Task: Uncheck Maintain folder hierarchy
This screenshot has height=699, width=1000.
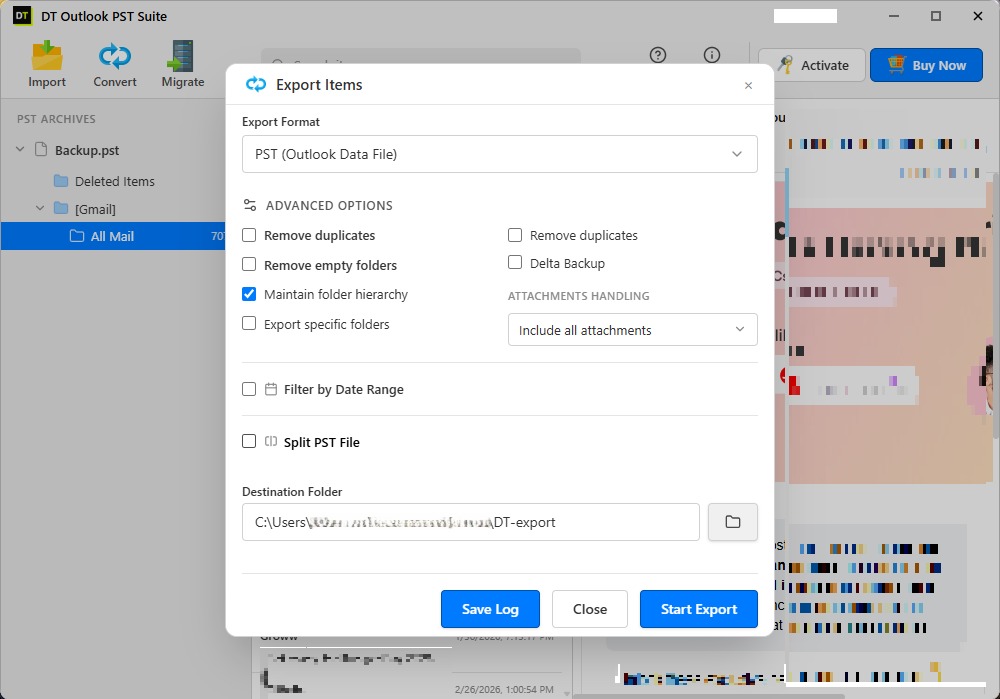Action: click(249, 294)
